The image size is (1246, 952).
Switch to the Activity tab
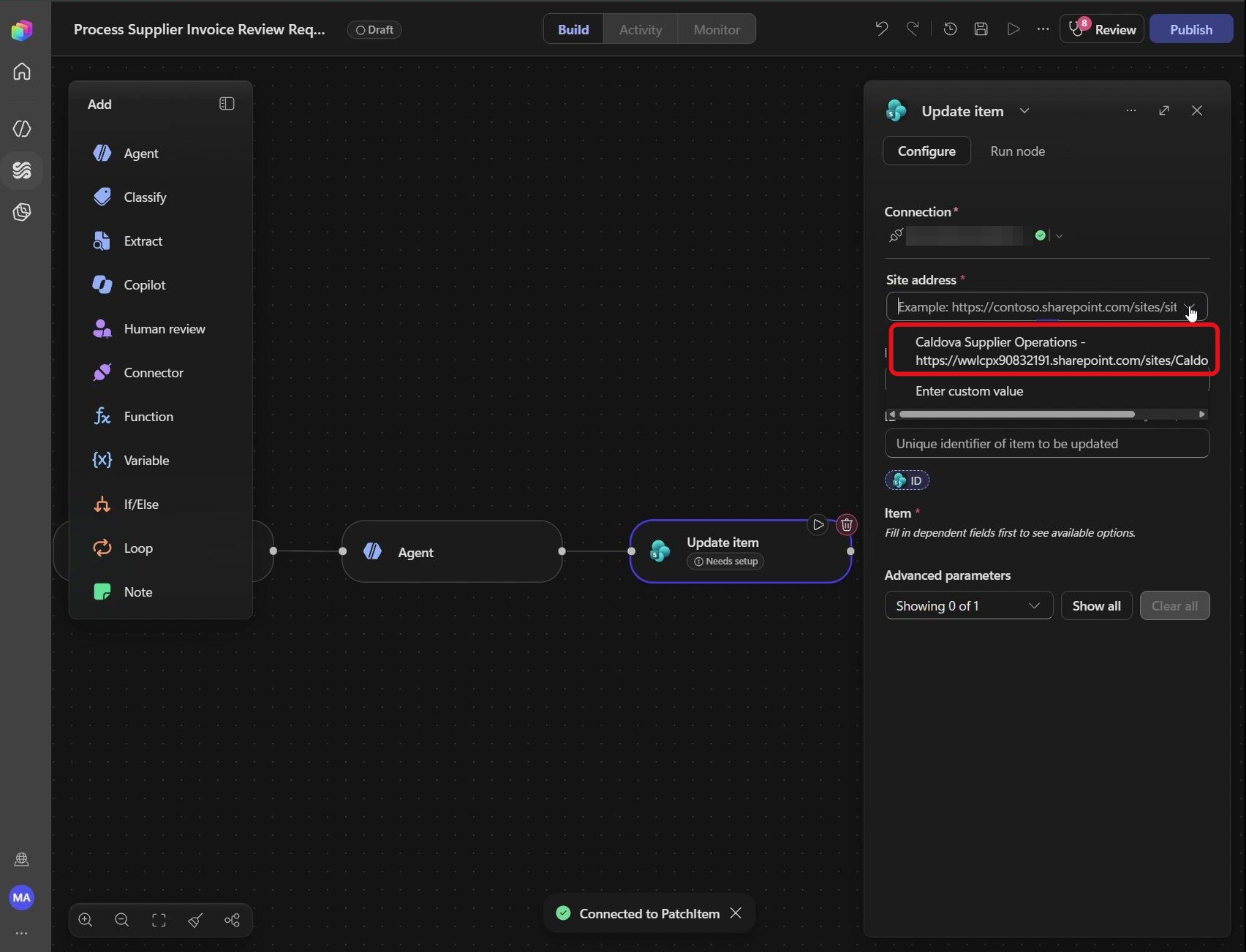point(641,29)
